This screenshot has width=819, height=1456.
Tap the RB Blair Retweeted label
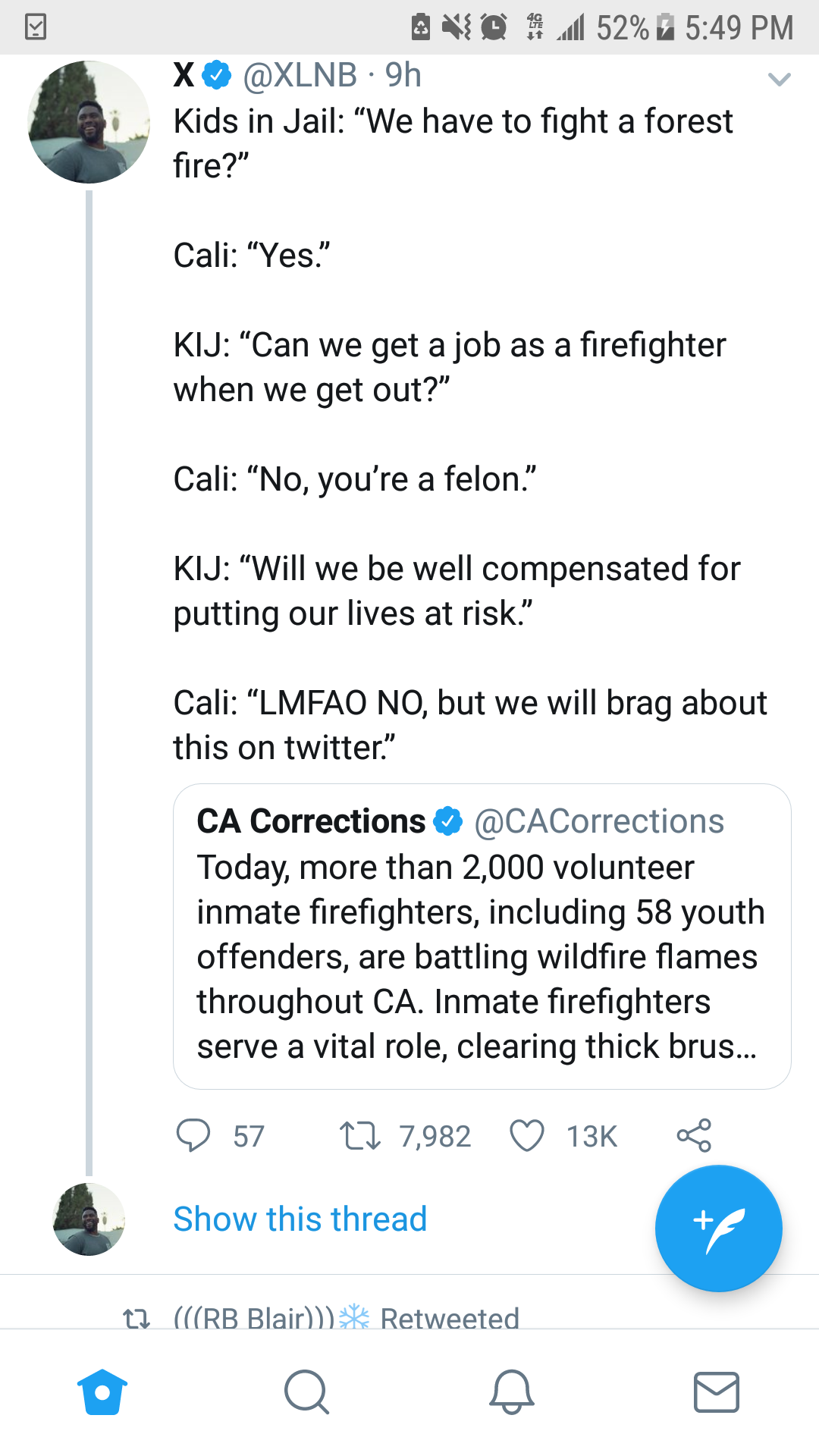[346, 1318]
